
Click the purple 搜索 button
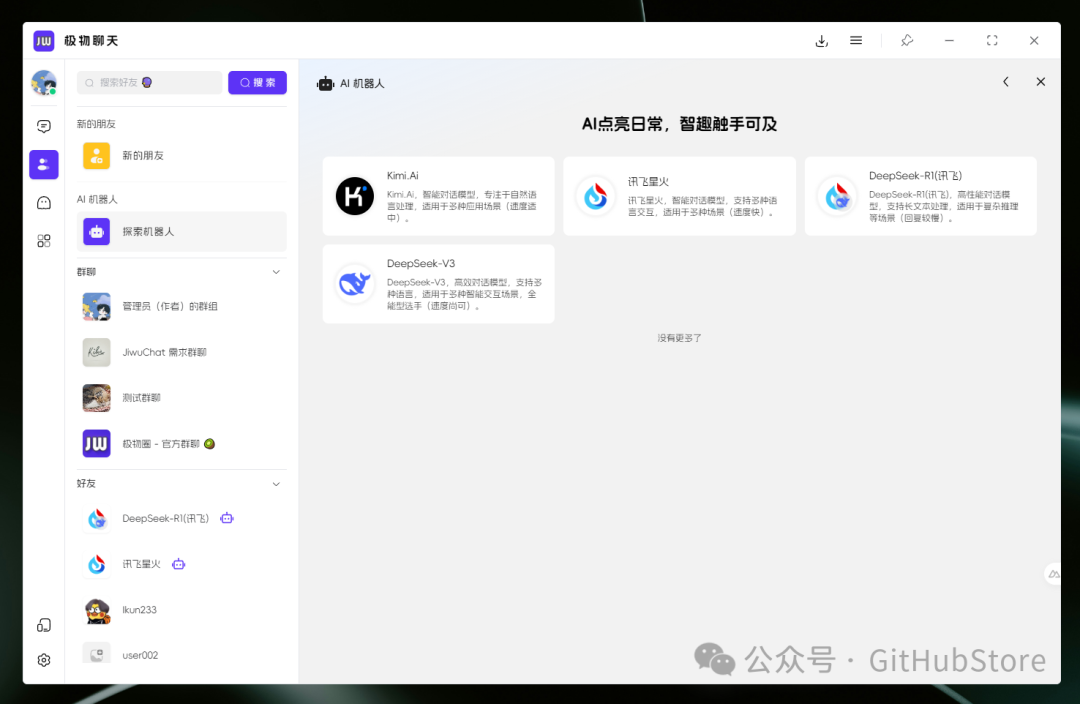[x=258, y=83]
